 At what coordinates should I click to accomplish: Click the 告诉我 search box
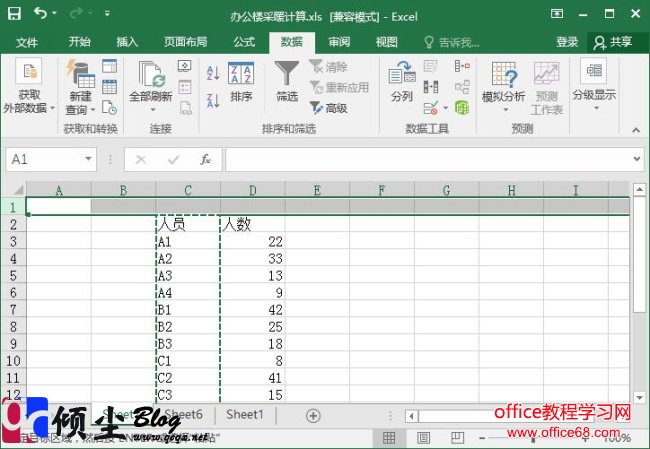452,42
